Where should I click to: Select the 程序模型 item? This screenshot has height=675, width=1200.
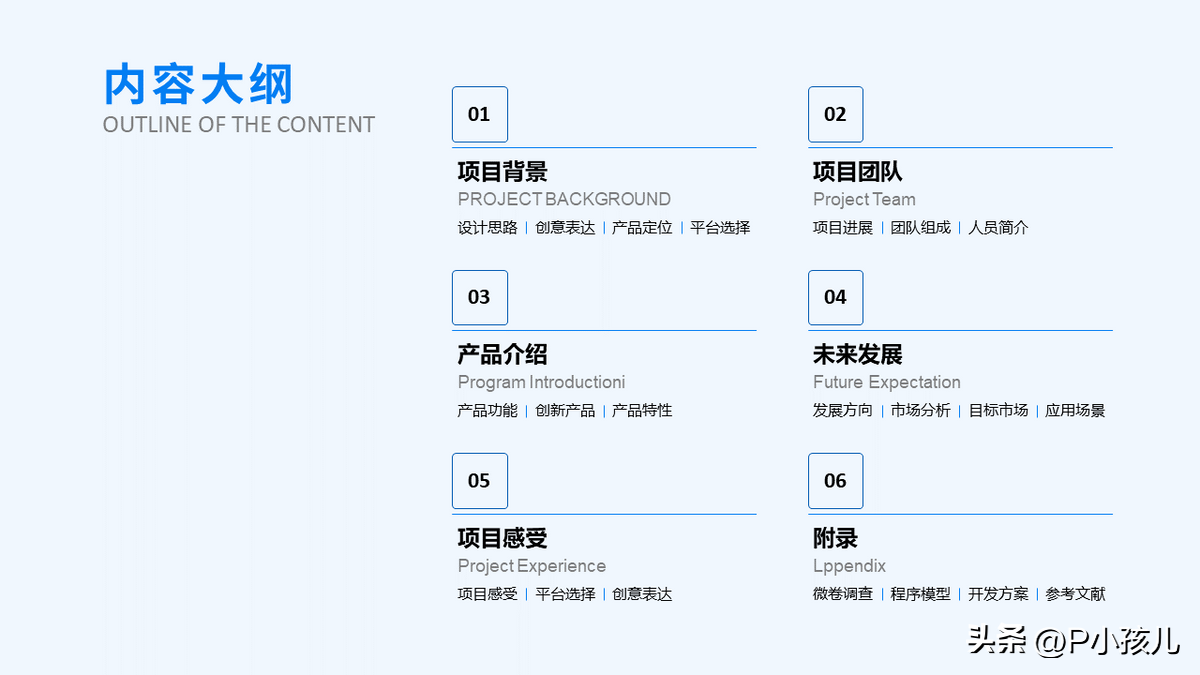(x=921, y=594)
